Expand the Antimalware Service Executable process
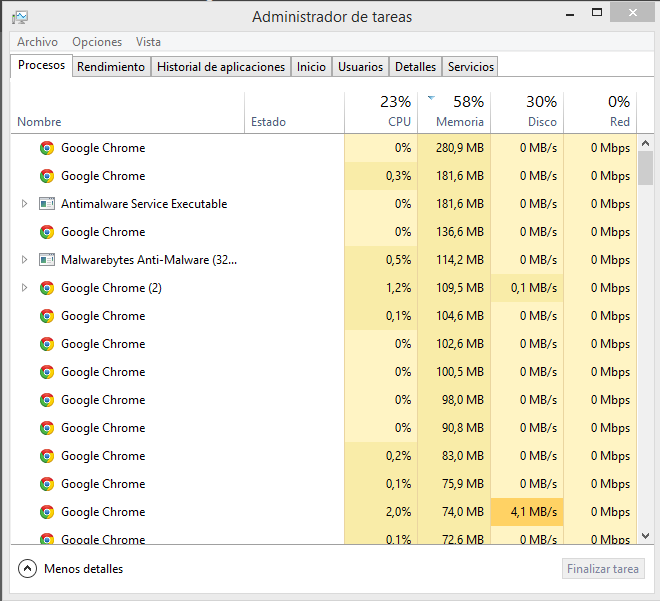Viewport: 660px width, 601px height. (24, 204)
